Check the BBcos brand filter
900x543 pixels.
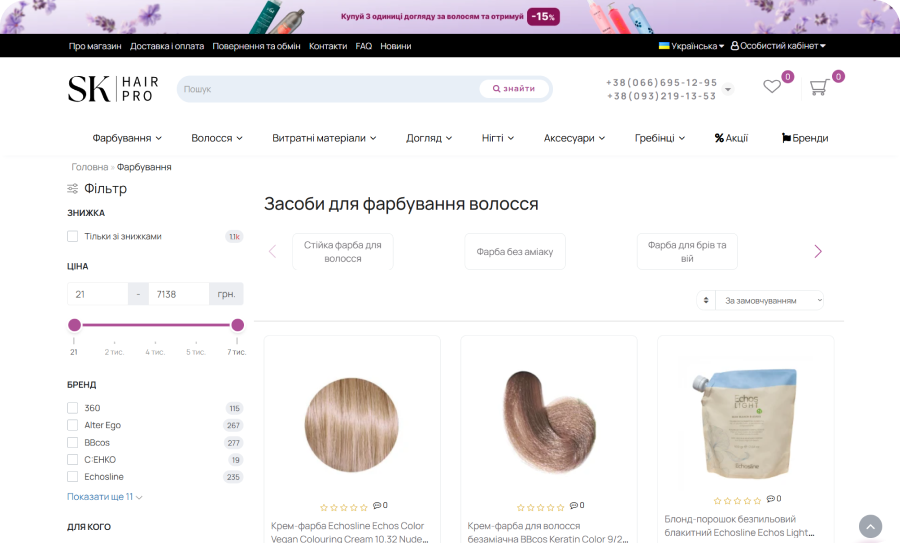(x=72, y=442)
